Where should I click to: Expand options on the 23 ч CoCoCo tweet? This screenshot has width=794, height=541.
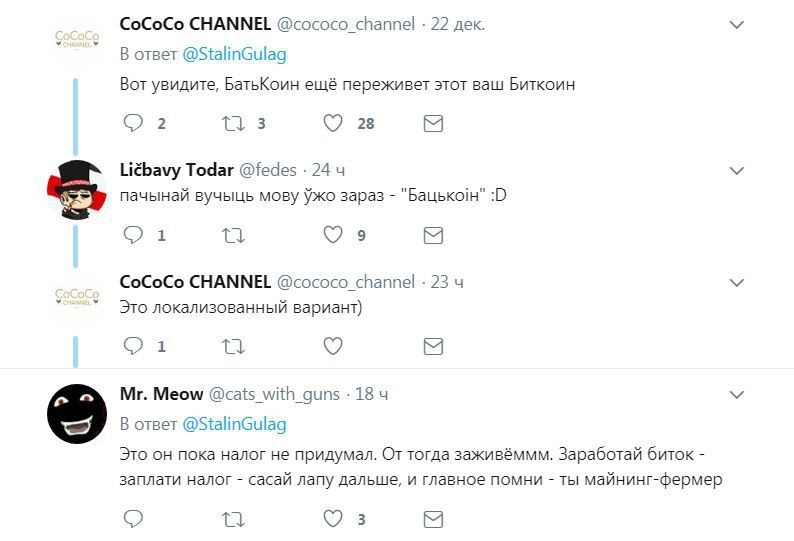pos(736,282)
